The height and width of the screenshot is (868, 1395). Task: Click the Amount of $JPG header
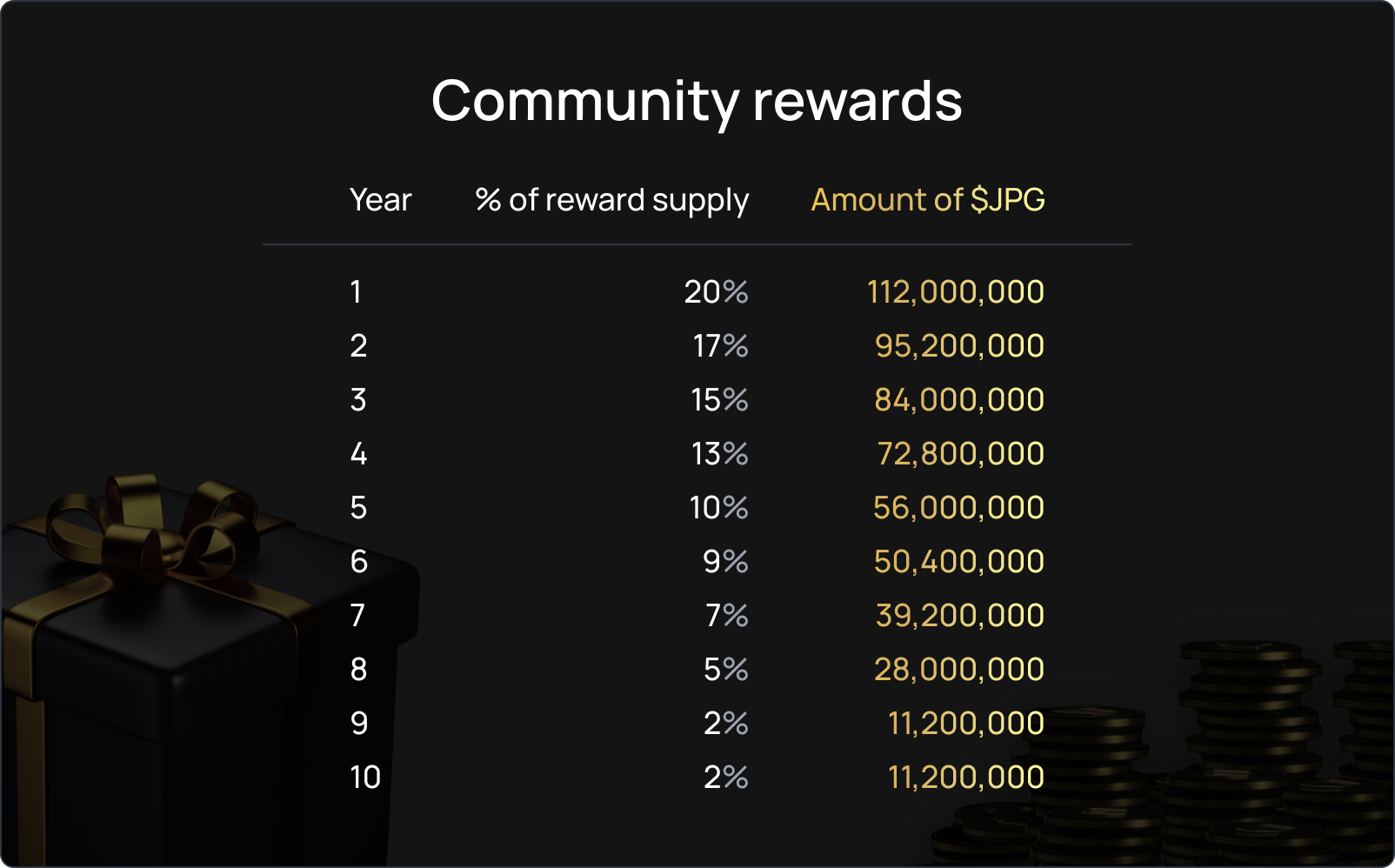click(x=927, y=200)
